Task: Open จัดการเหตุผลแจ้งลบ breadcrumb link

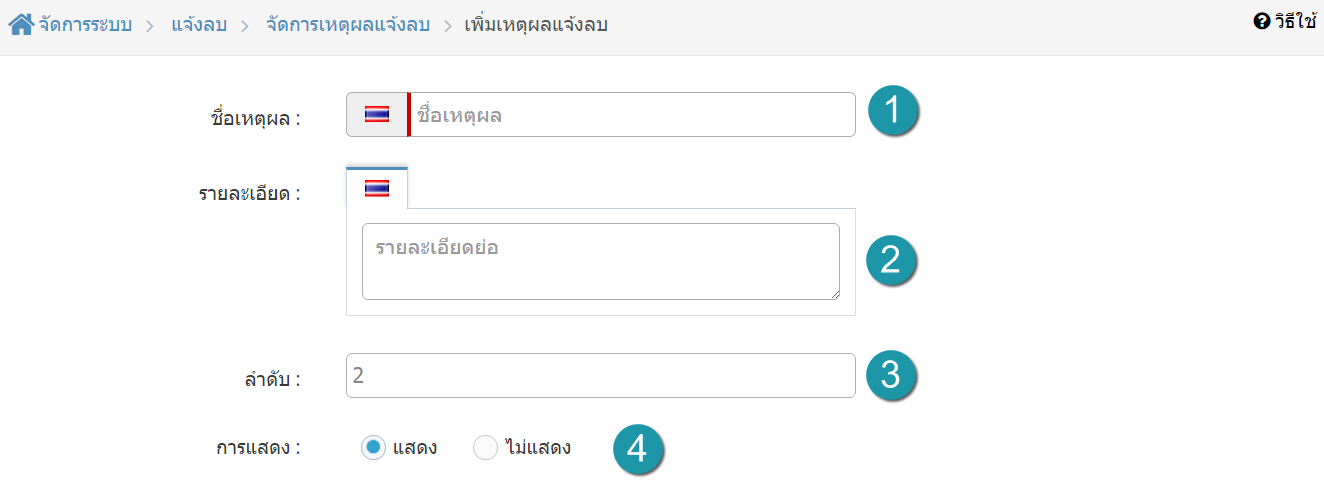Action: 347,25
